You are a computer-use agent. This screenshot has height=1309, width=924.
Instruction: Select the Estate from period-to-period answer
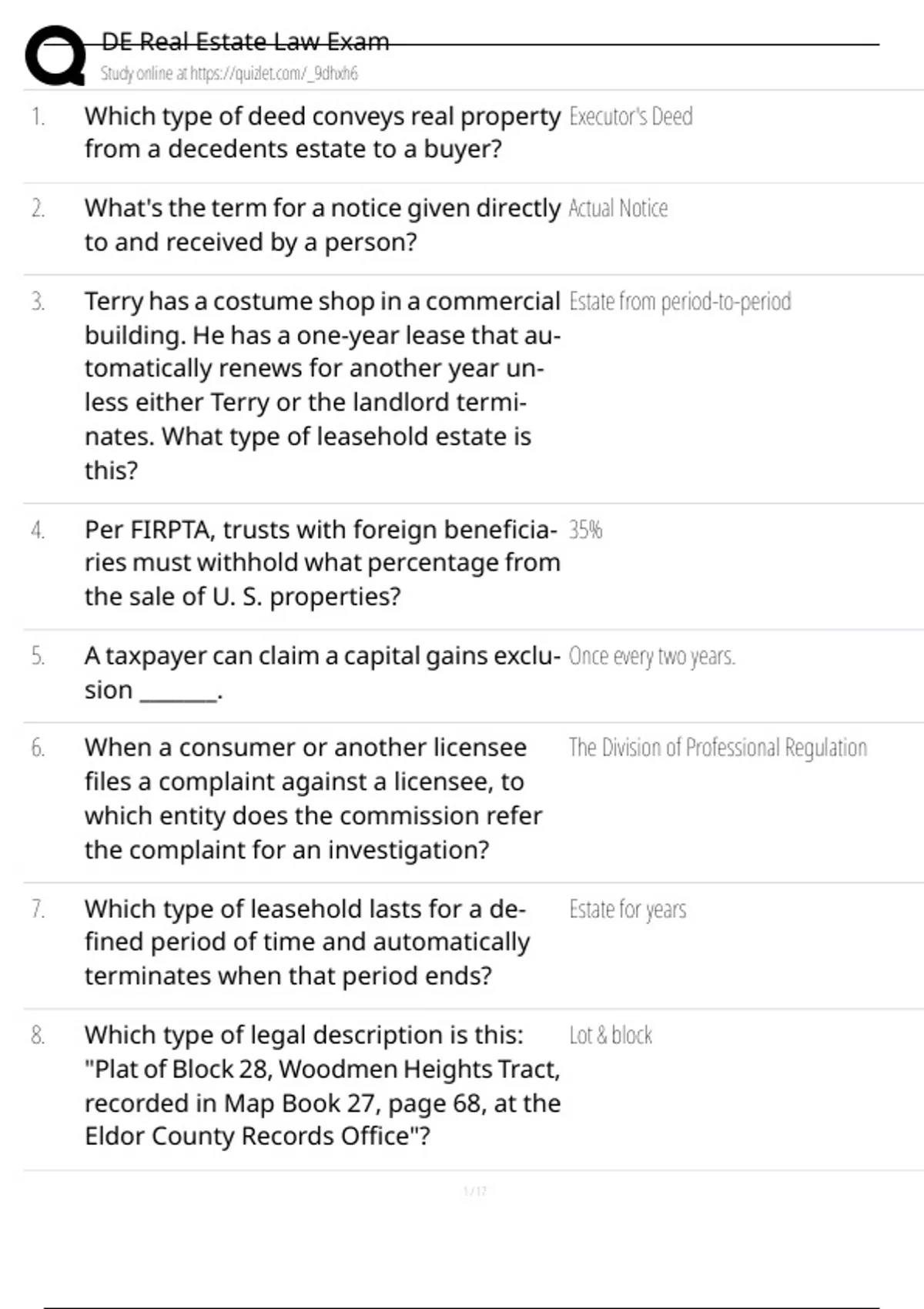coord(680,301)
